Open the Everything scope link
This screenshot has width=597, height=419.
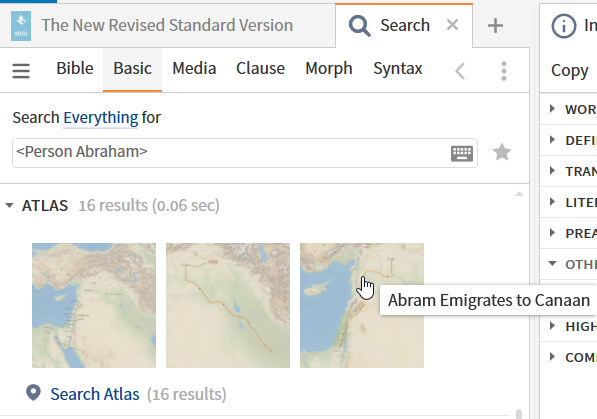[x=101, y=118]
